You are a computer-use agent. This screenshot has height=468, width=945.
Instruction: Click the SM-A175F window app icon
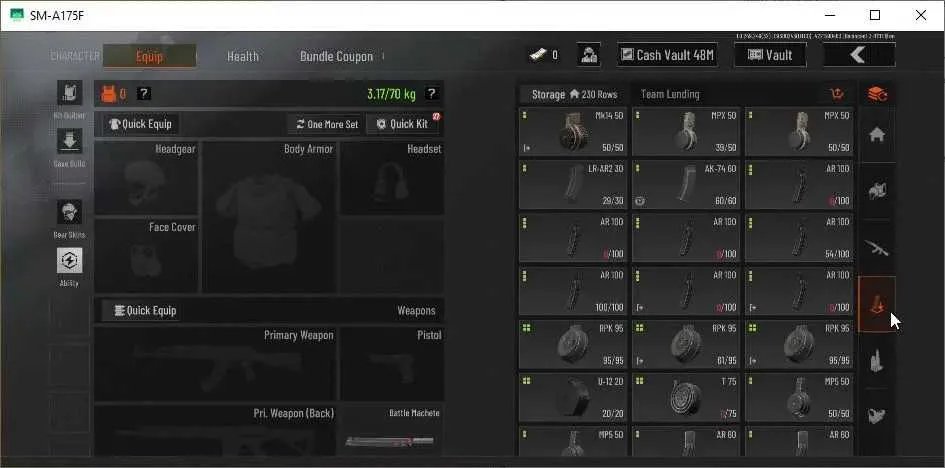click(x=17, y=15)
